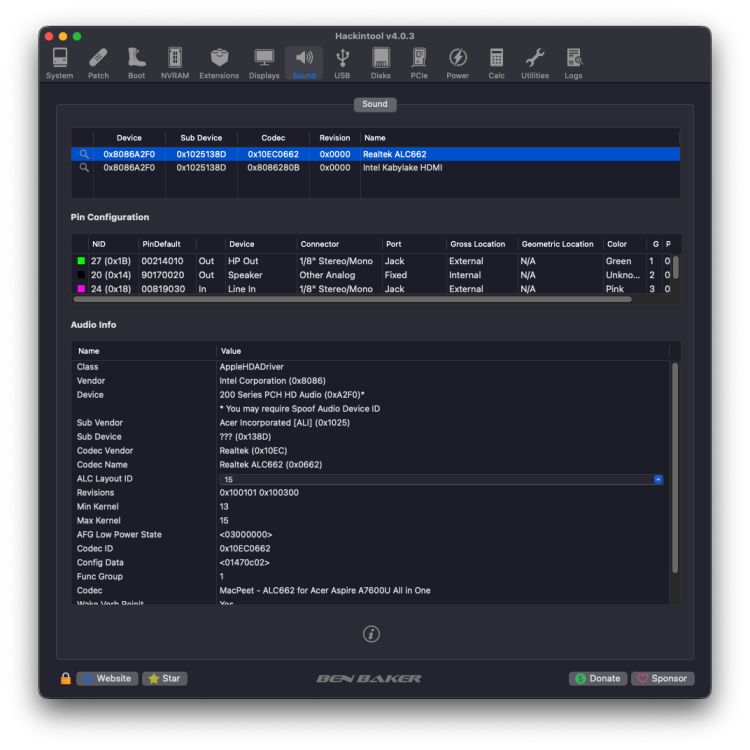This screenshot has height=750, width=750.
Task: Click the Pin Configuration vertical scrollbar
Action: point(675,267)
